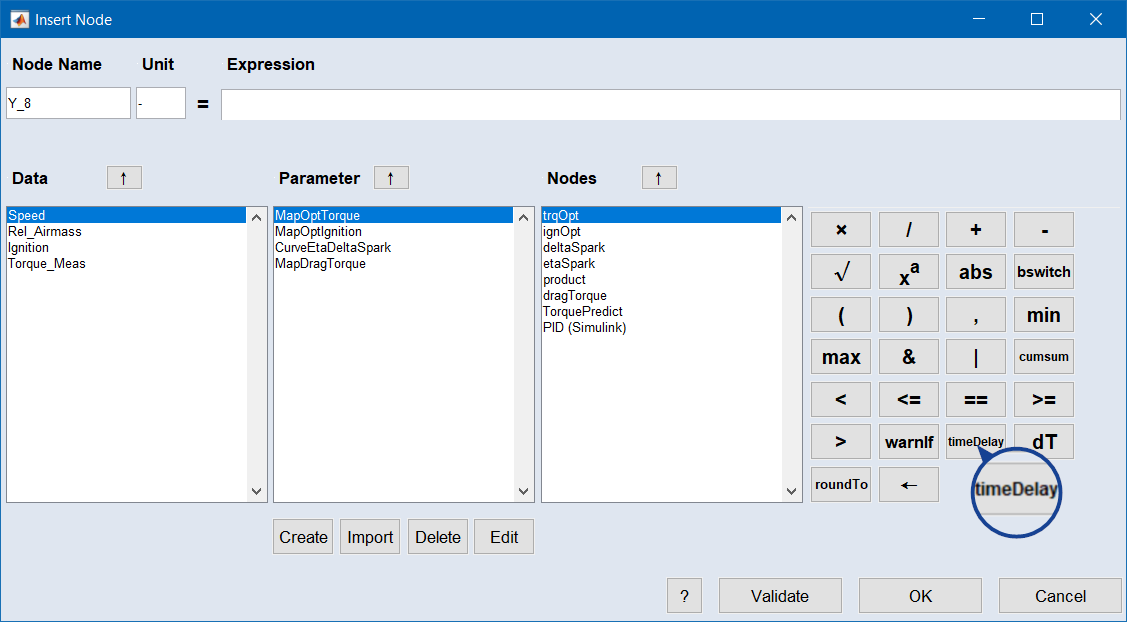Click the square root operator button
The height and width of the screenshot is (622, 1127).
(840, 272)
